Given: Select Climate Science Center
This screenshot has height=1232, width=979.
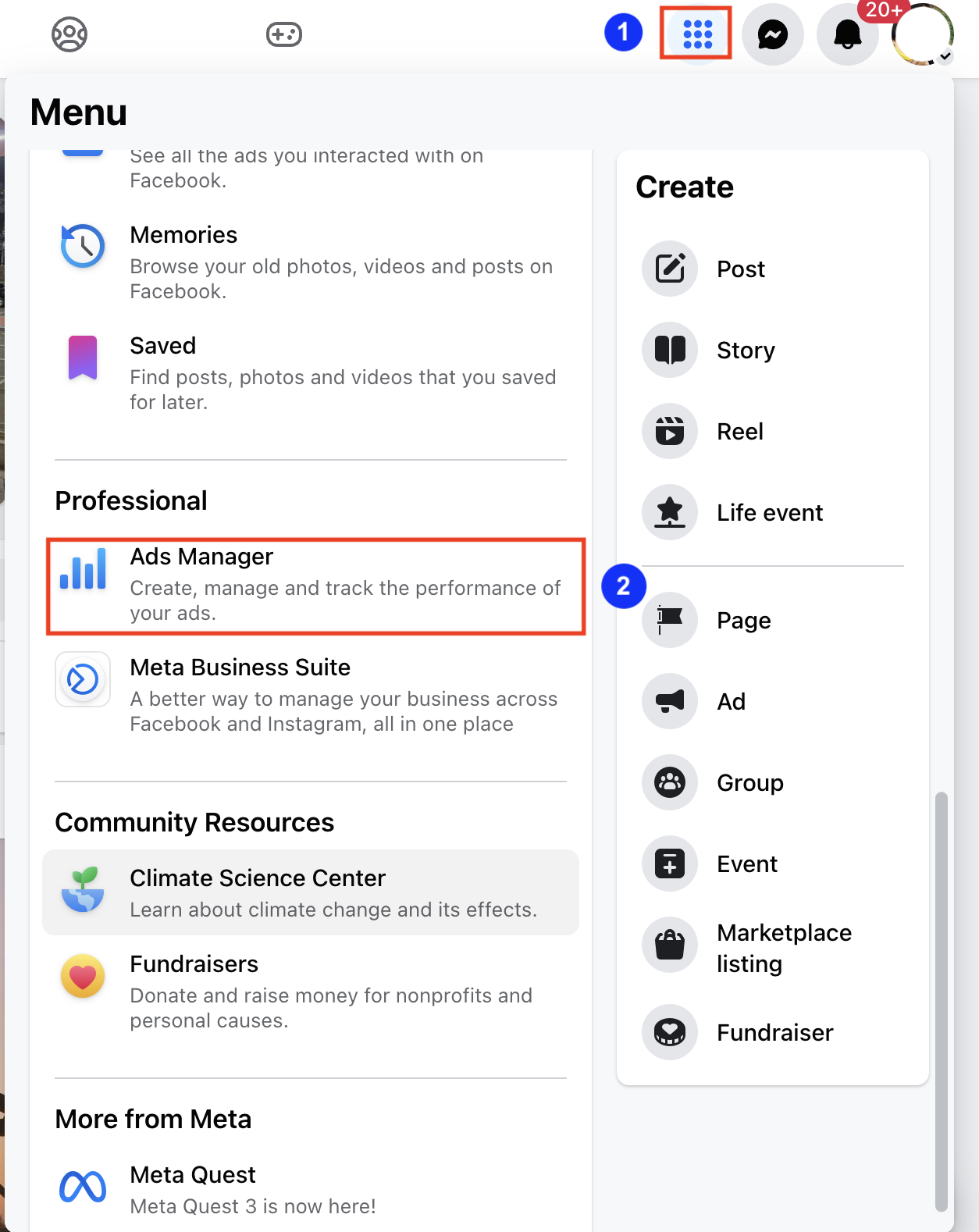Looking at the screenshot, I should pyautogui.click(x=311, y=892).
